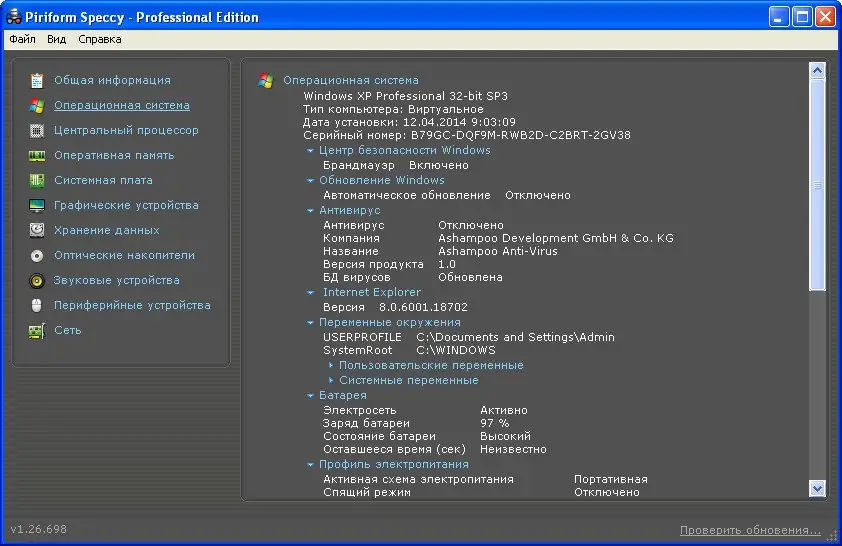Click the vertical scrollbar thumb

point(817,185)
